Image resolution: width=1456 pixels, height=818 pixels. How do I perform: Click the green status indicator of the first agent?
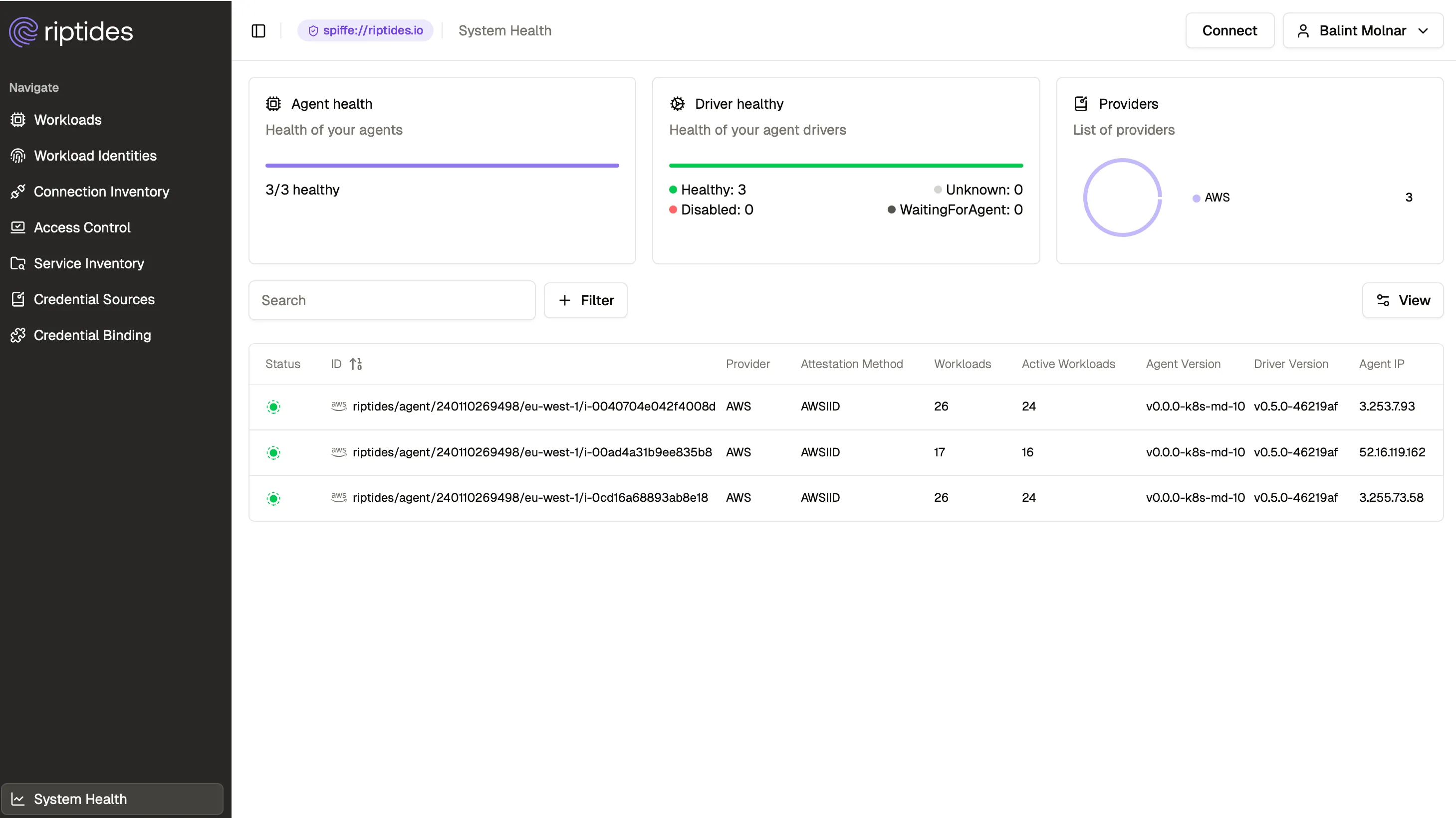(273, 407)
